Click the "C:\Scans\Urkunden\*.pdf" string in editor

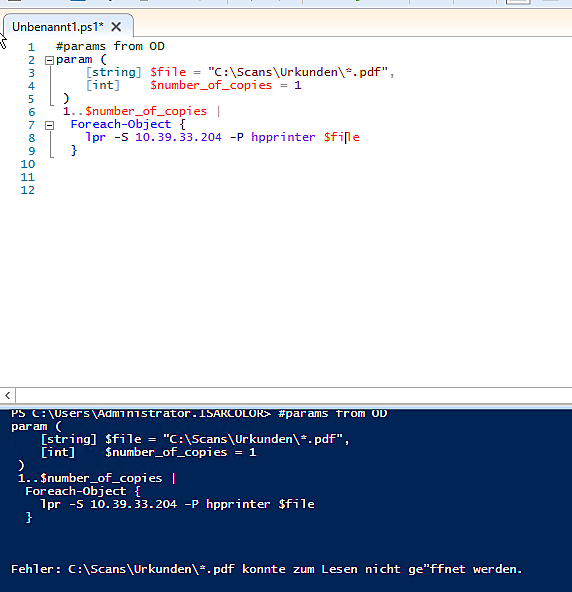[298, 72]
